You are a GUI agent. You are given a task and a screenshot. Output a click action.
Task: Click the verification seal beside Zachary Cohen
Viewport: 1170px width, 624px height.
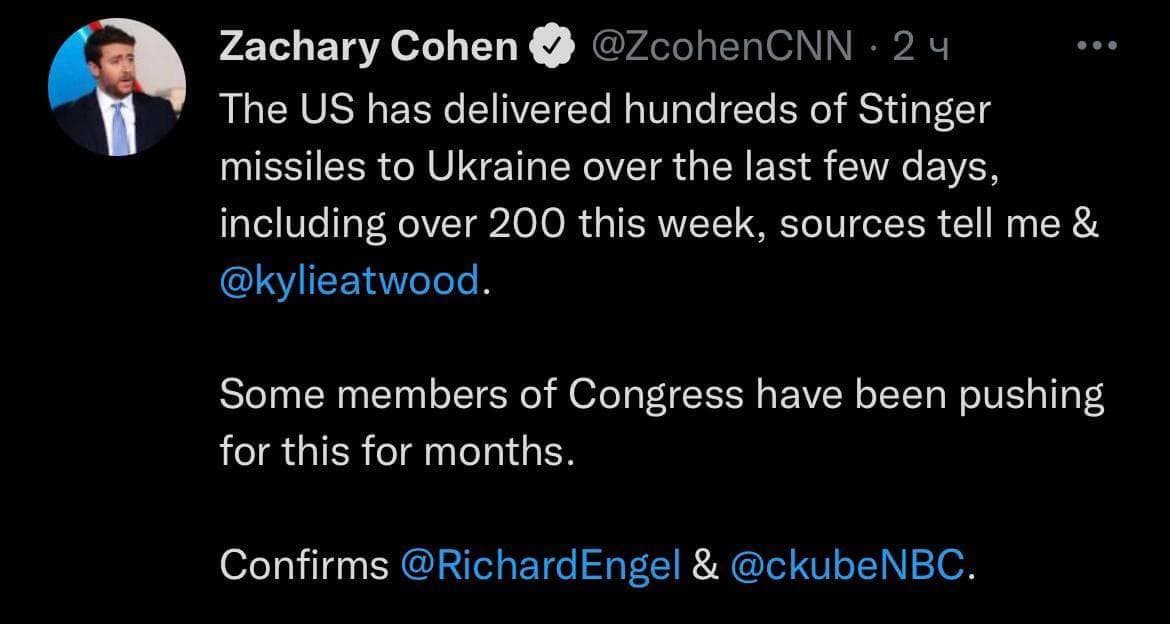pyautogui.click(x=553, y=44)
